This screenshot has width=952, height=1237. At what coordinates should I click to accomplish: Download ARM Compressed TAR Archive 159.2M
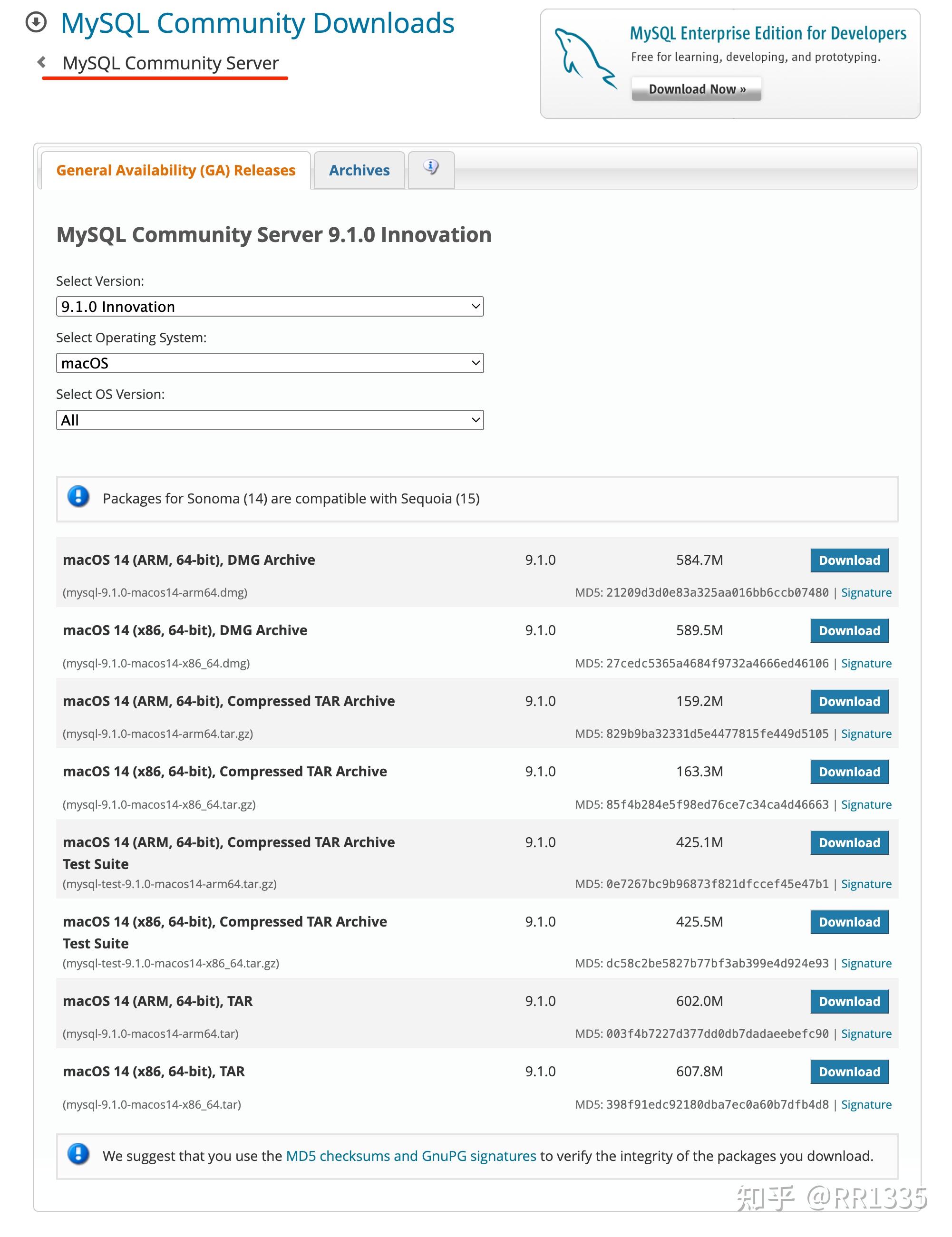(x=849, y=701)
